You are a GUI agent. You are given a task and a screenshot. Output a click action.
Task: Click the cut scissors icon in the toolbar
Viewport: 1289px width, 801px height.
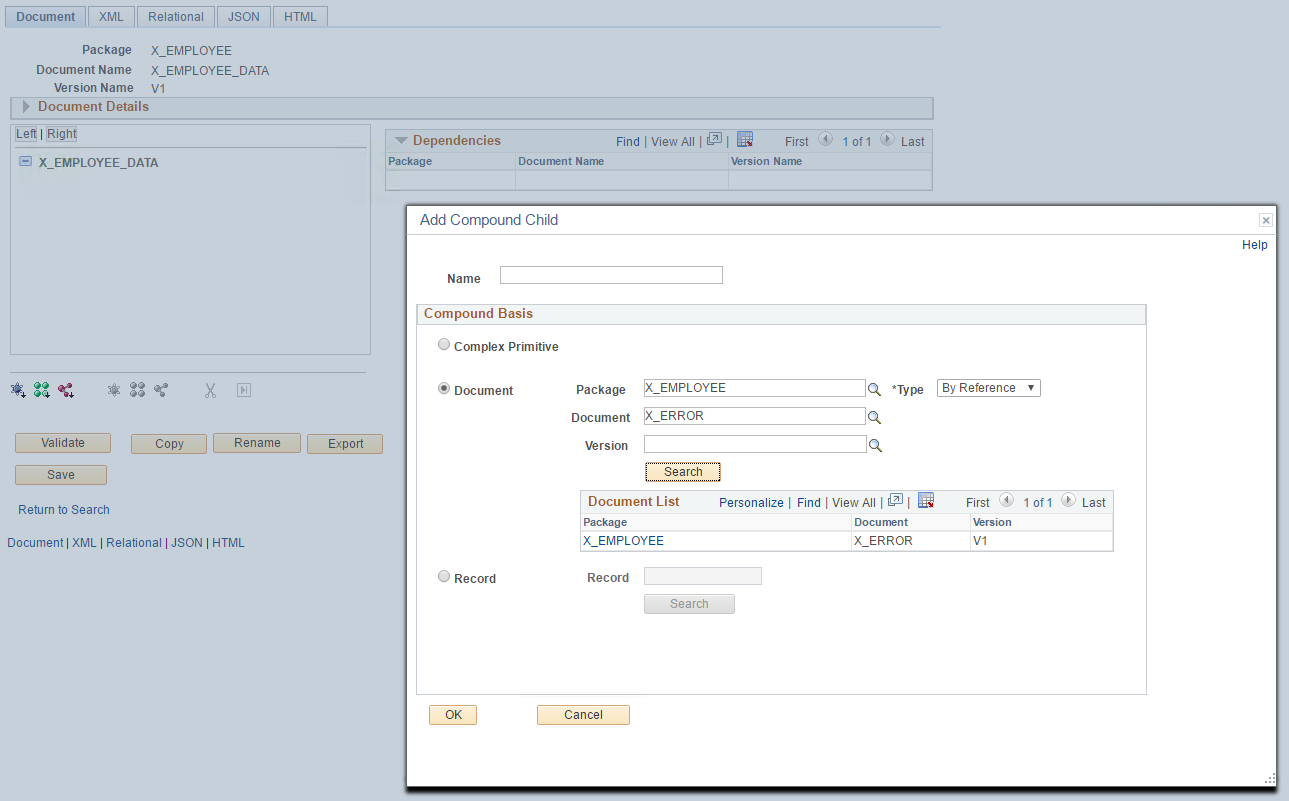(x=209, y=389)
